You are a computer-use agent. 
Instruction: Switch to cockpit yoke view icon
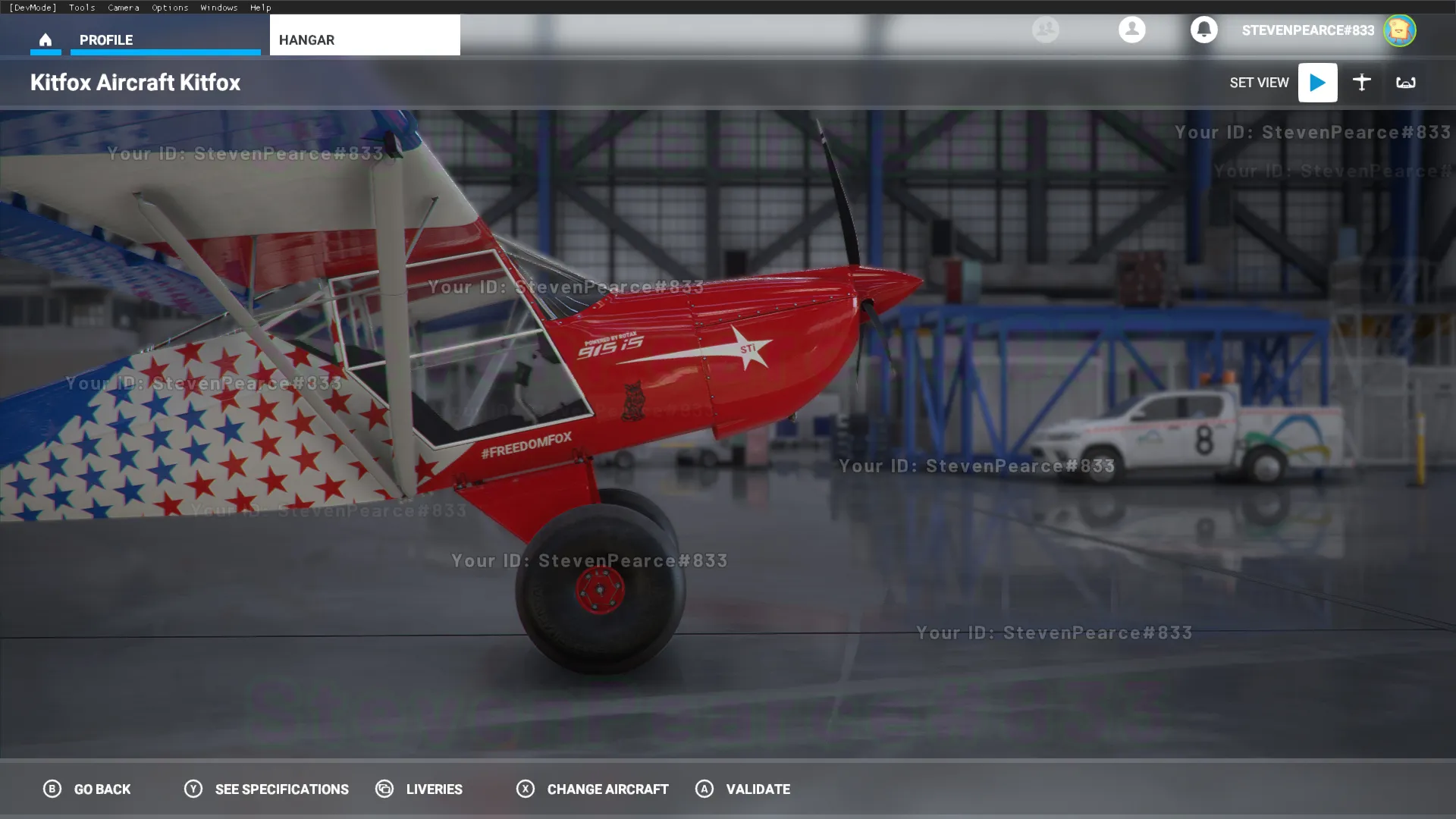click(1405, 83)
